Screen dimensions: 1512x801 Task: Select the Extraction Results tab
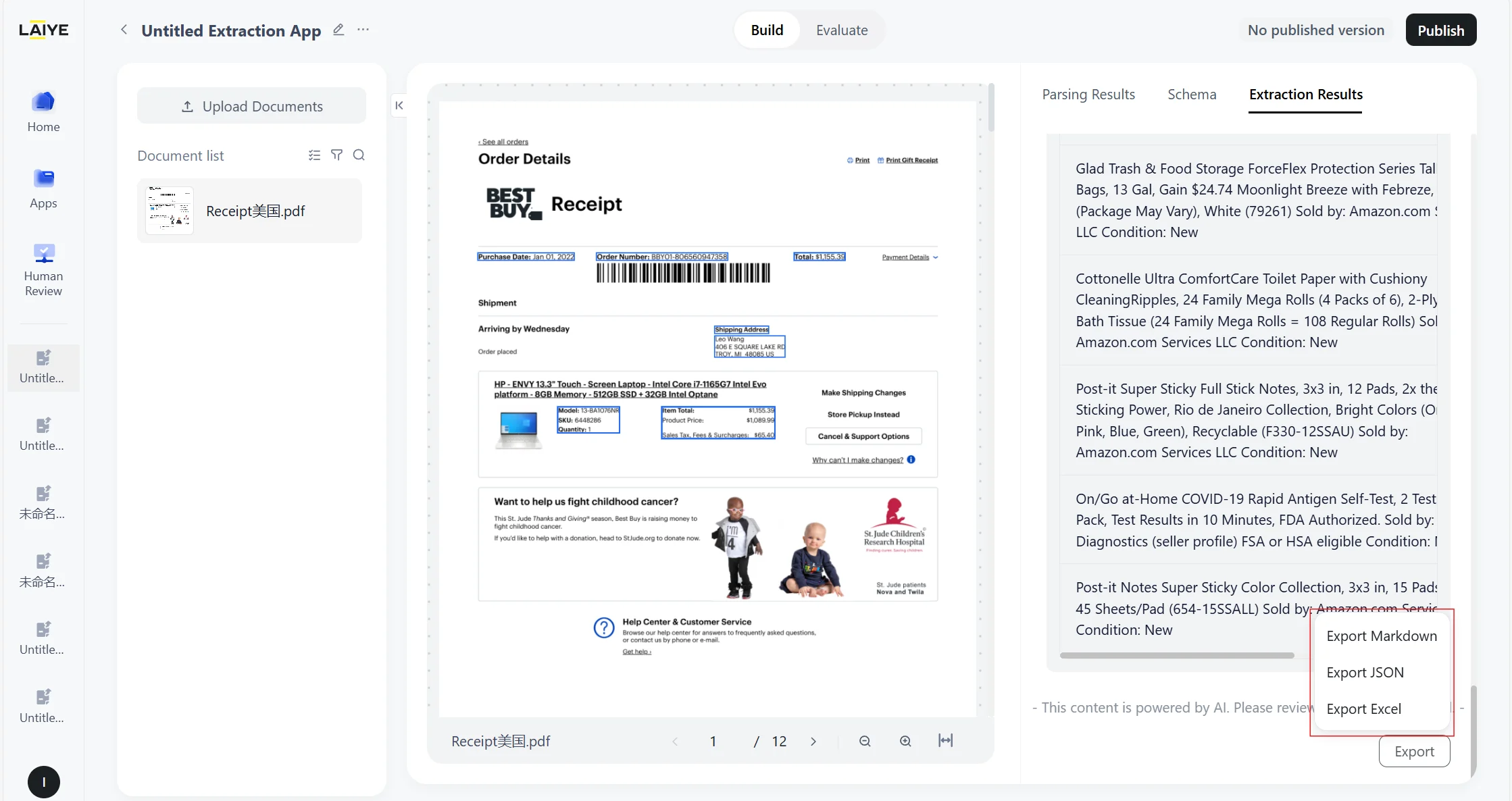(1305, 95)
